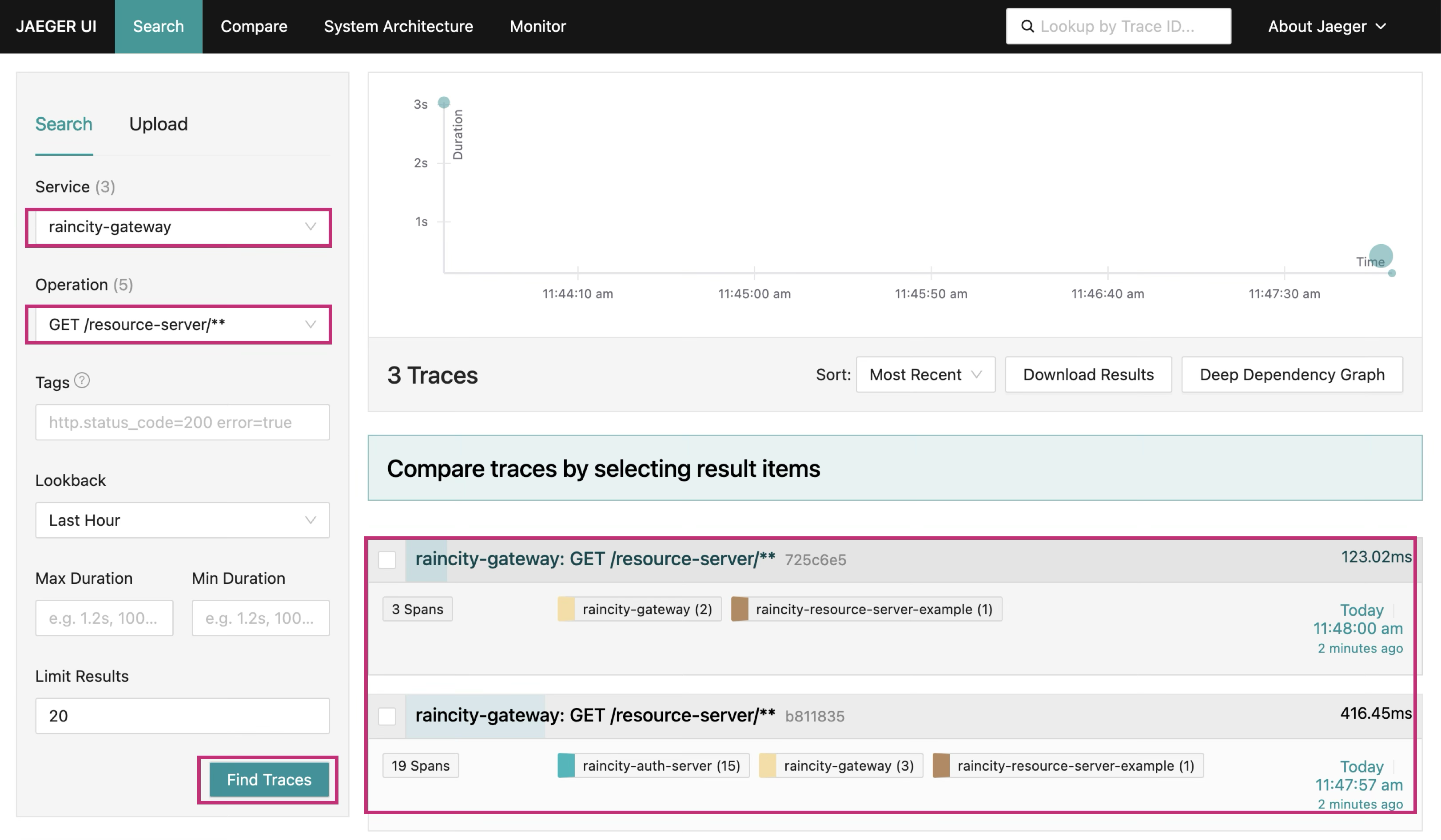Open the Search page in top navigation
Viewport: 1441px width, 840px height.
point(159,26)
